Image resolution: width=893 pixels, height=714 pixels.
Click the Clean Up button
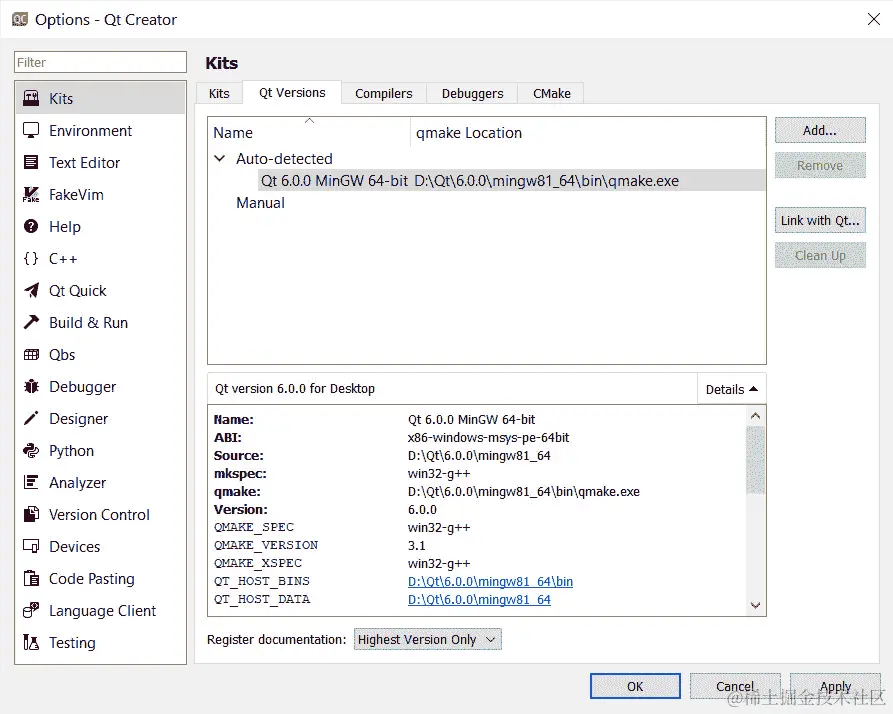tap(820, 256)
